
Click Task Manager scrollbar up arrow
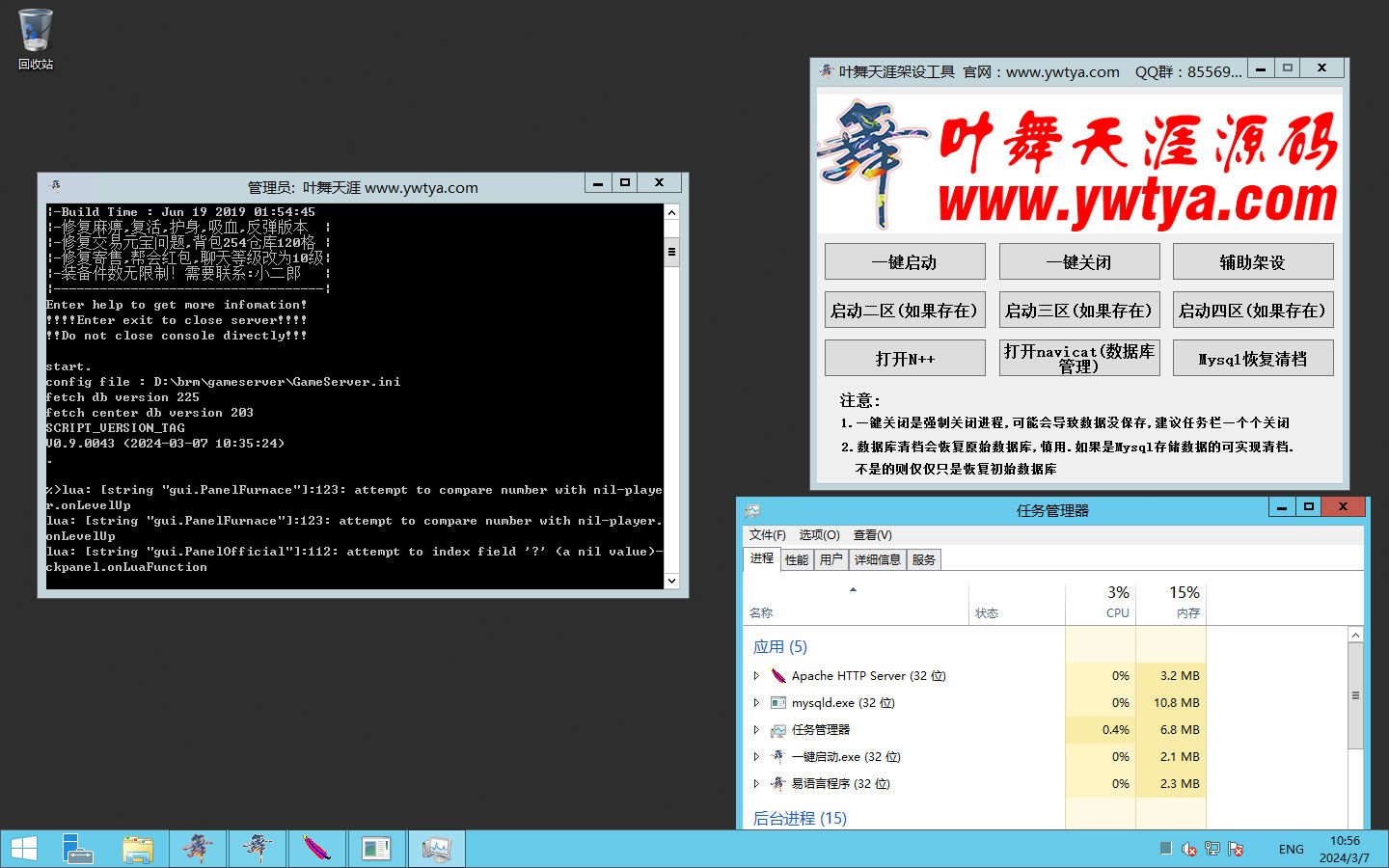point(1355,635)
